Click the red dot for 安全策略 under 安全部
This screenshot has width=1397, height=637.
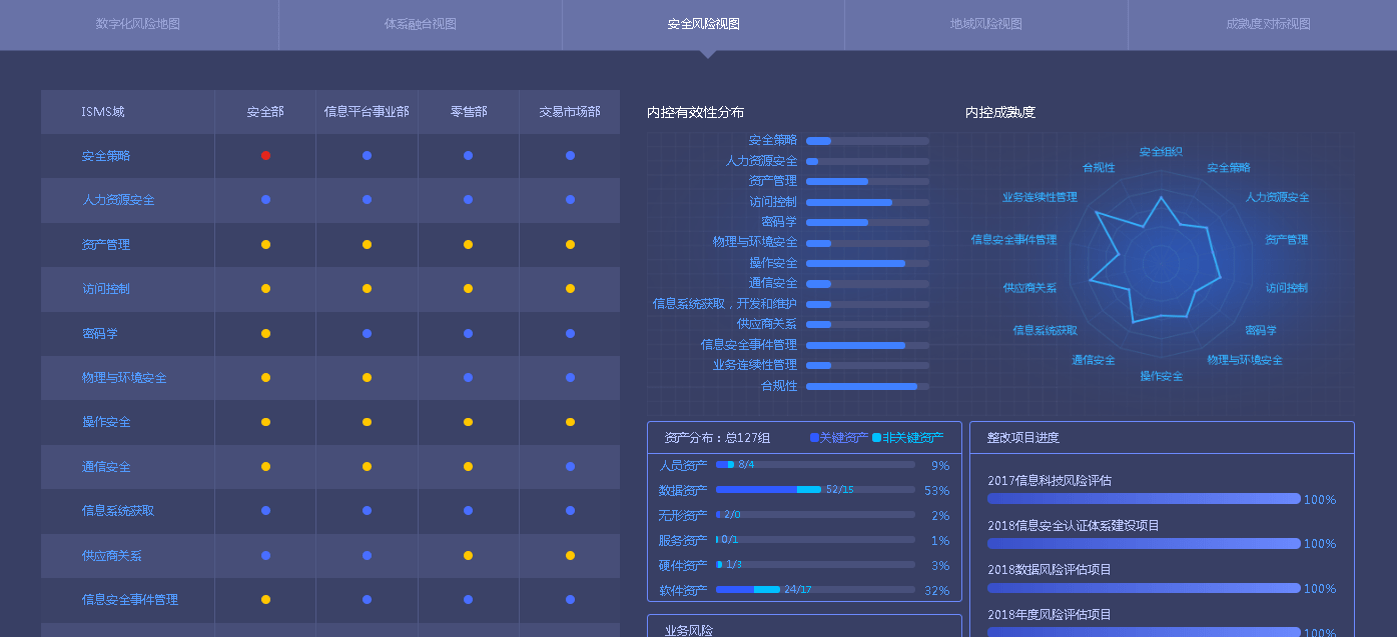266,156
